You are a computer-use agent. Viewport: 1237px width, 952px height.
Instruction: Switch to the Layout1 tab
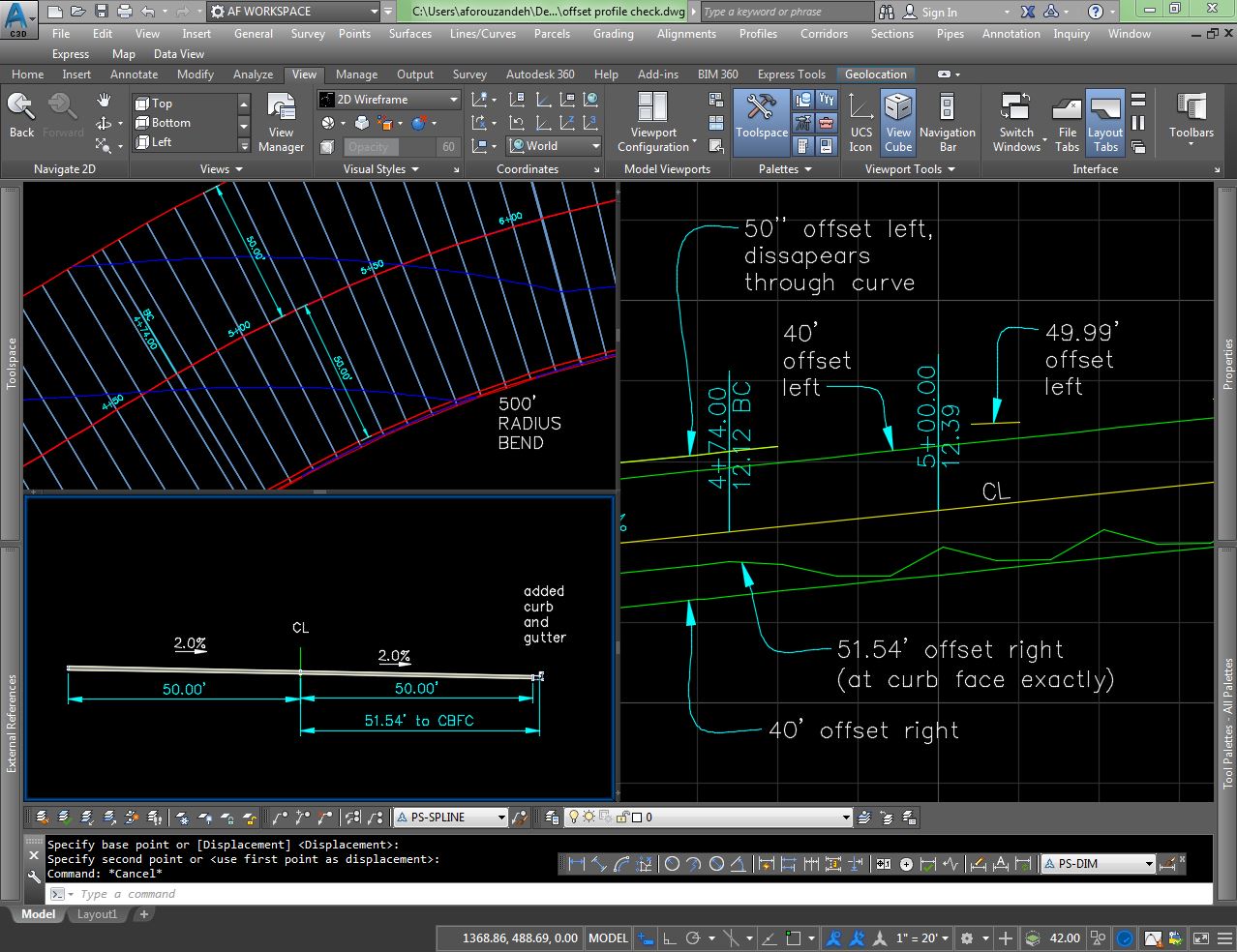tap(97, 913)
